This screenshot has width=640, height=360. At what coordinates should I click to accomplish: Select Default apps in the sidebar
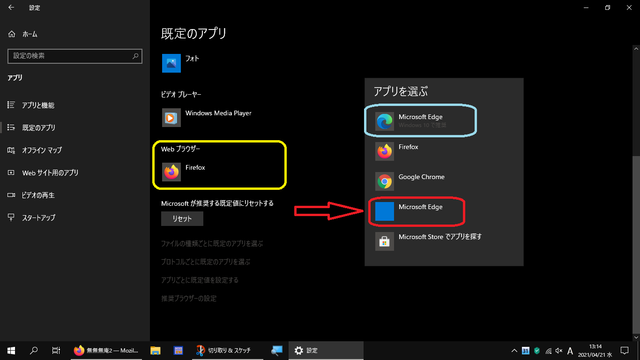tap(31, 128)
